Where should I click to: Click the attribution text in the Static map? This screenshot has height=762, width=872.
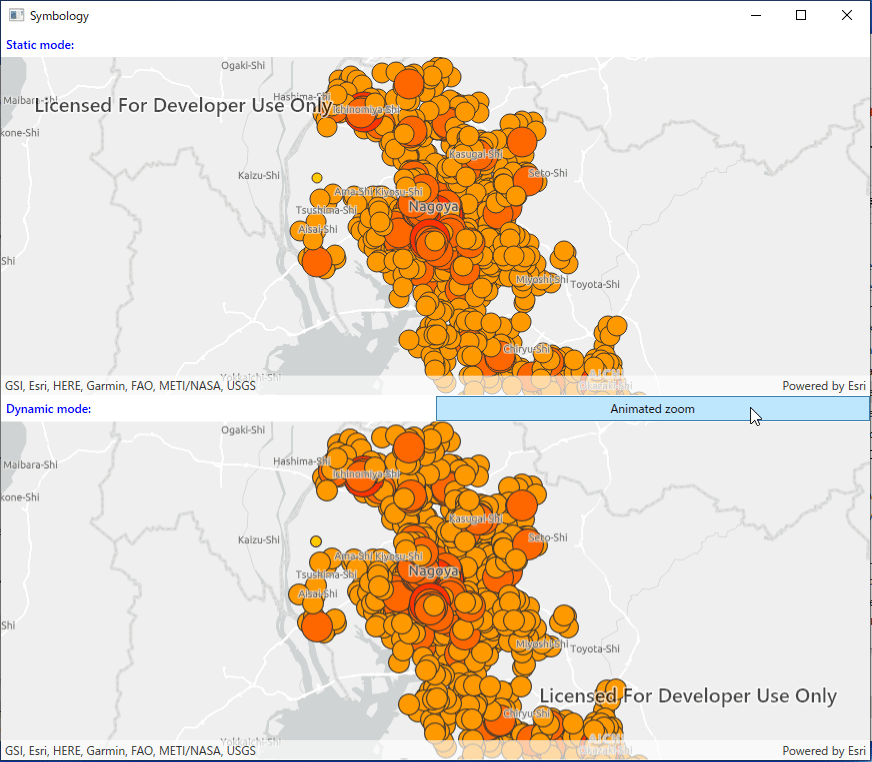coord(130,386)
